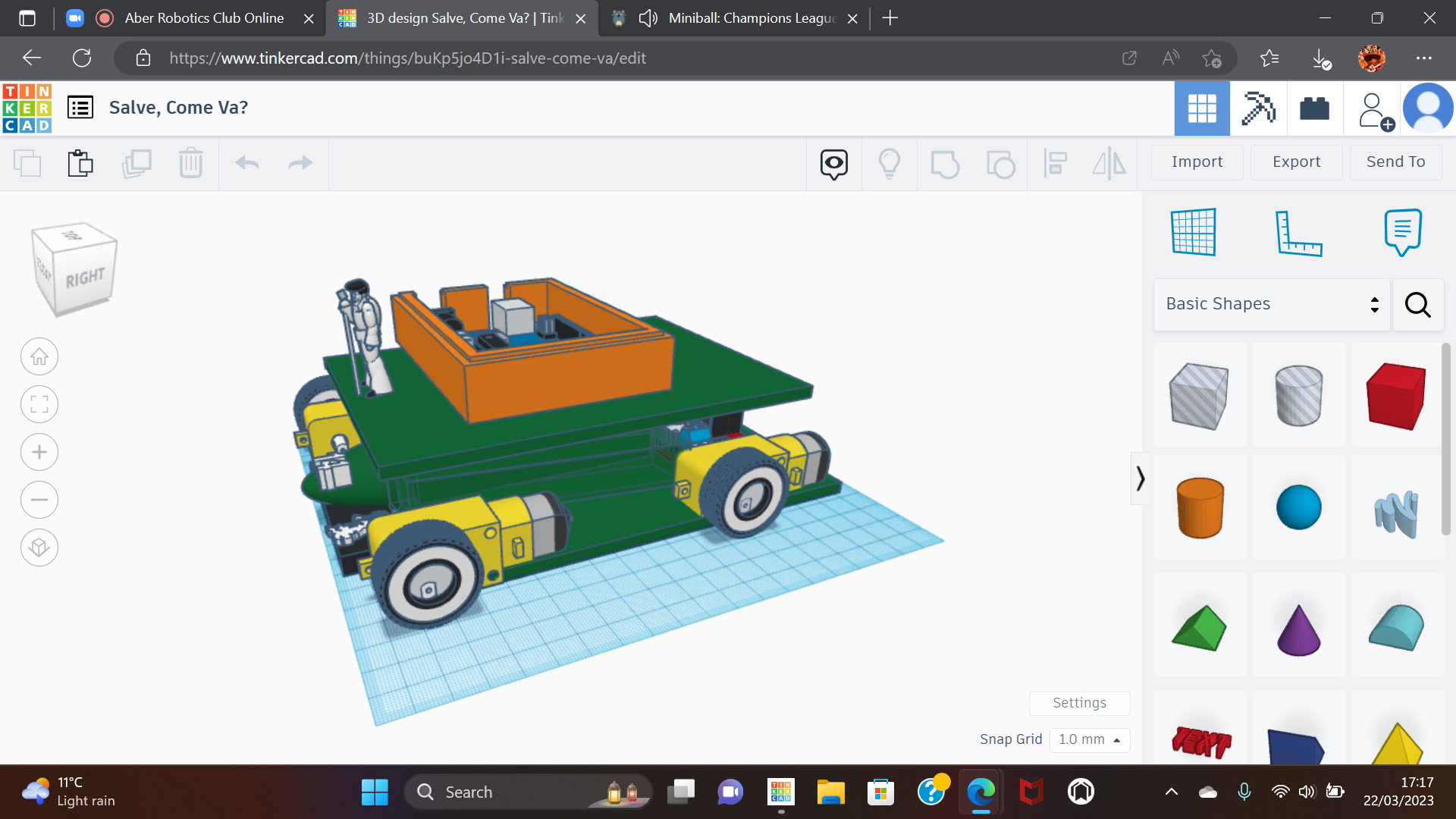Open browser settings ellipsis menu
Viewport: 1456px width, 819px height.
click(1424, 58)
